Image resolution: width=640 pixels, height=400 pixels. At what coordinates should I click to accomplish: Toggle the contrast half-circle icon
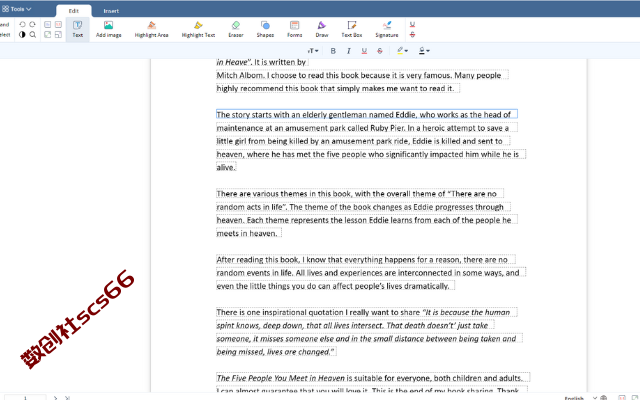22,35
